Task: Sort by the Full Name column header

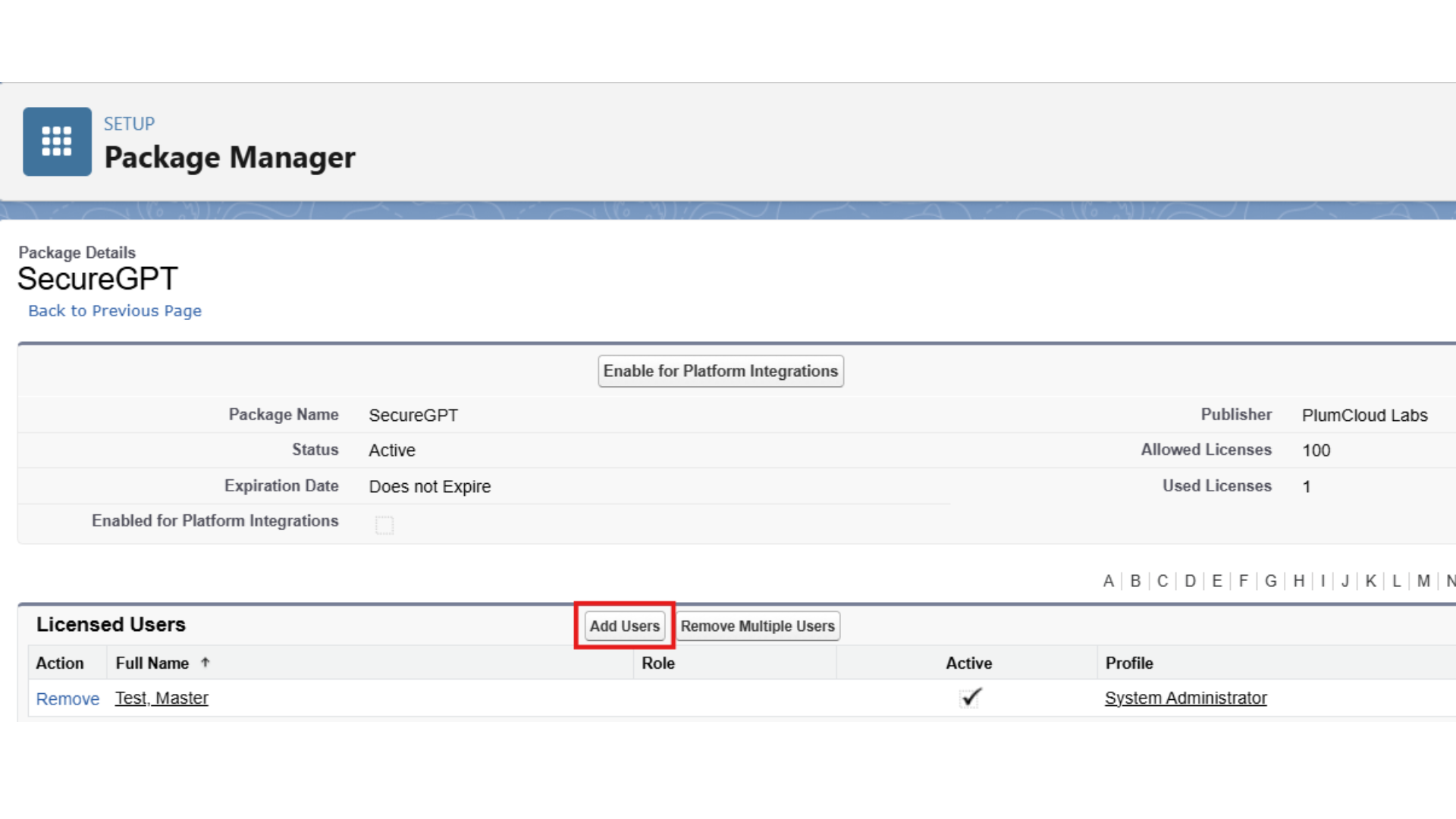Action: [x=152, y=664]
